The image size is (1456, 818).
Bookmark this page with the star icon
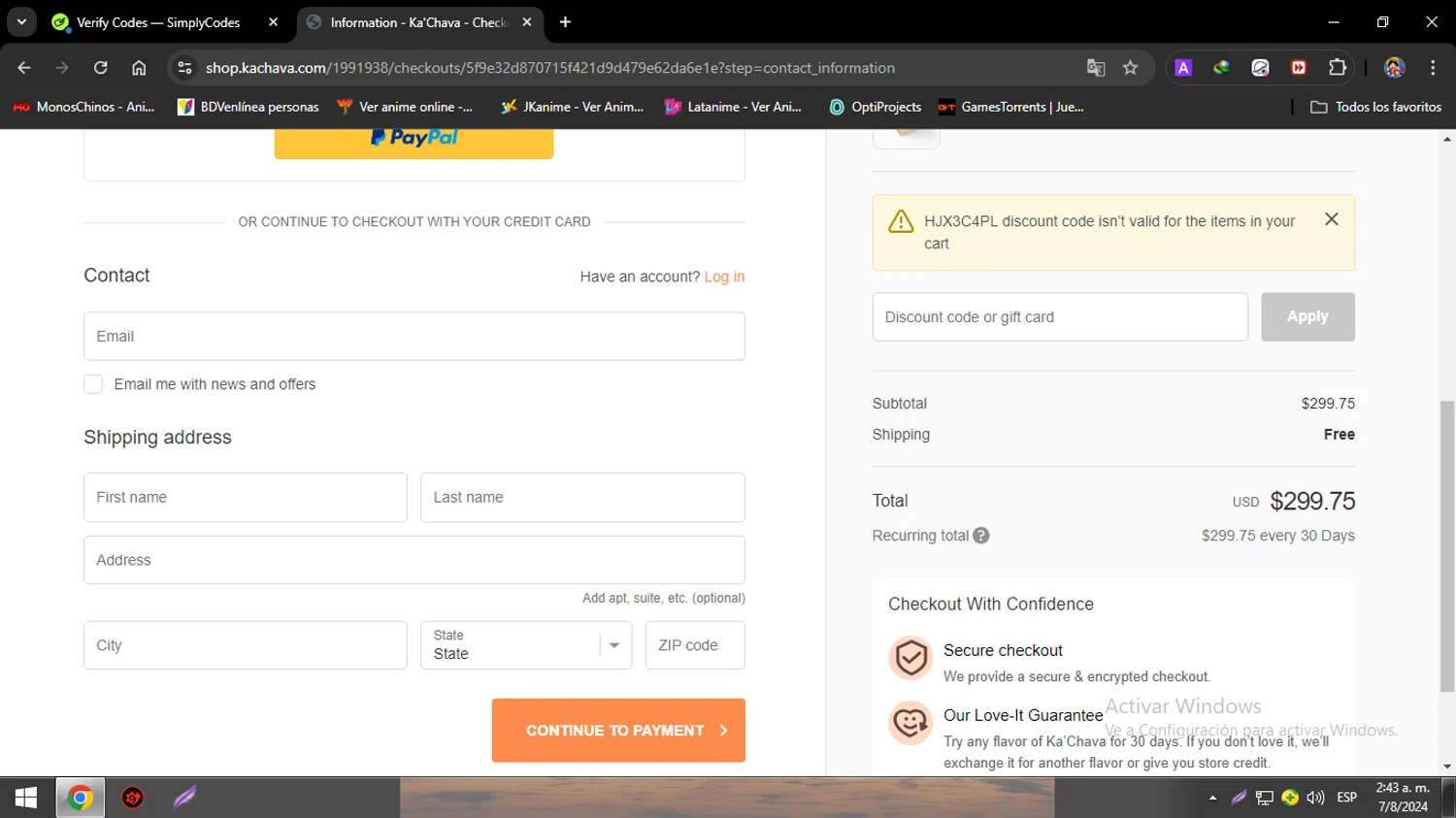tap(1130, 68)
